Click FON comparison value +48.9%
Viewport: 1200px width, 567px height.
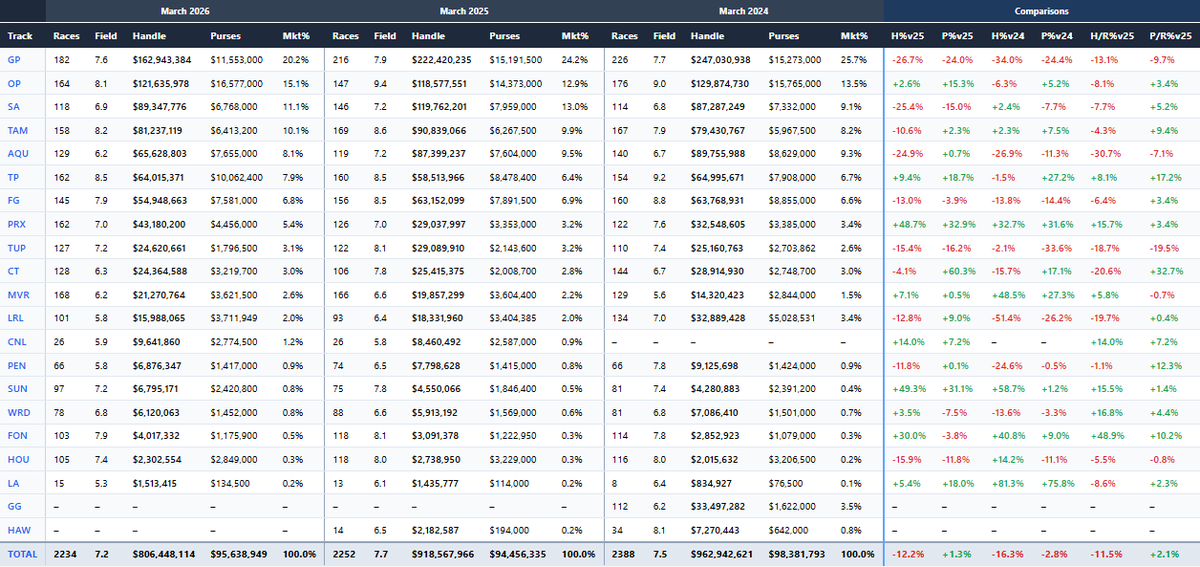pyautogui.click(x=1106, y=434)
